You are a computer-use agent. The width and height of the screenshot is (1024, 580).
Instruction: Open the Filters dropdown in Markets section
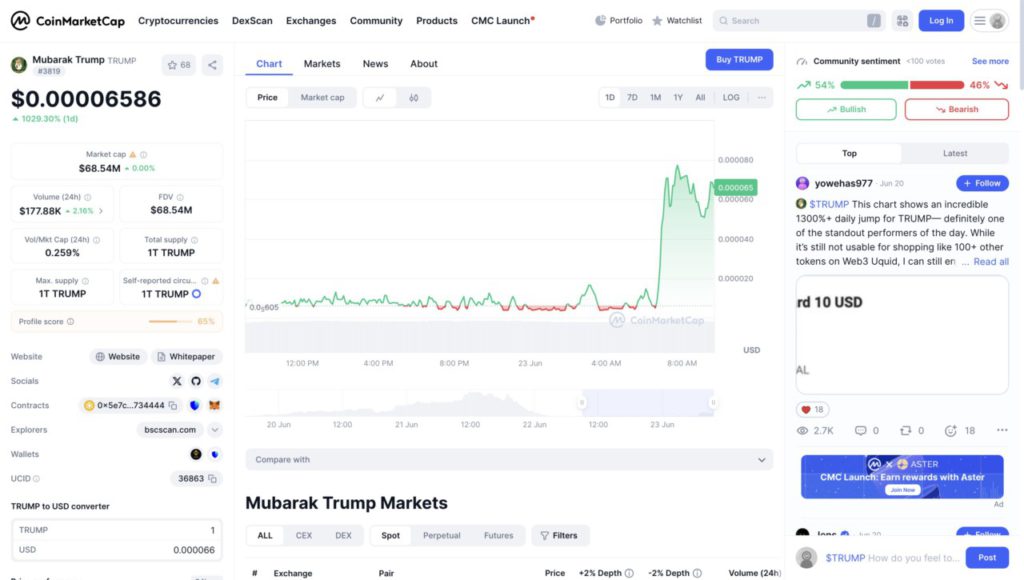pyautogui.click(x=560, y=535)
